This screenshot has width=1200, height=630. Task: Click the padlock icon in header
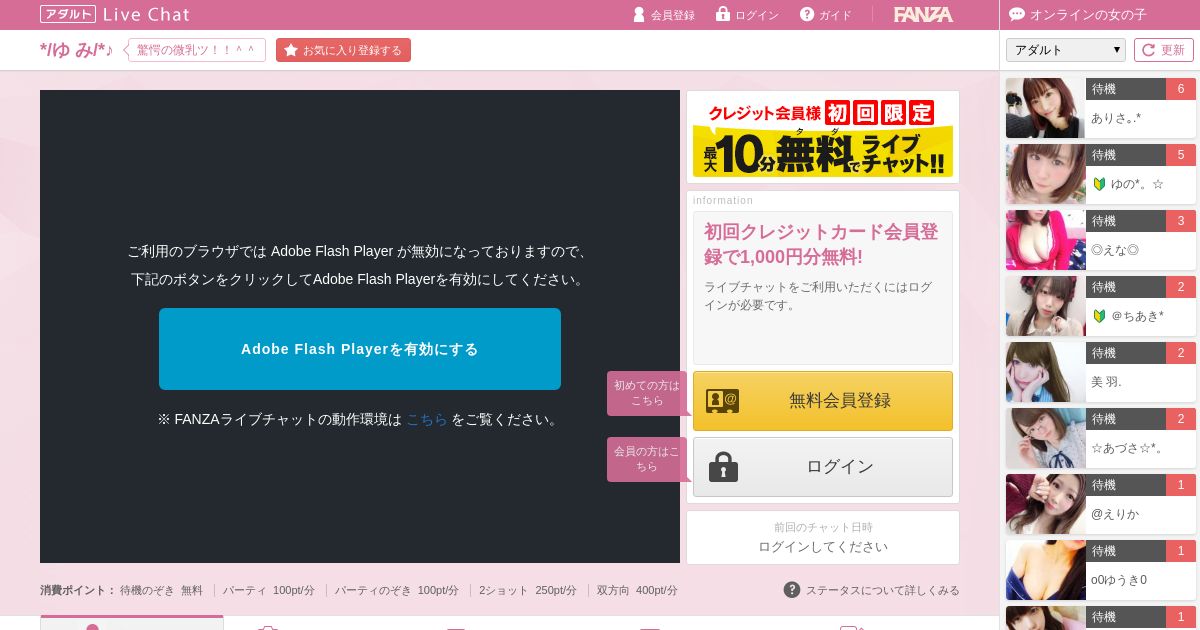(x=723, y=14)
